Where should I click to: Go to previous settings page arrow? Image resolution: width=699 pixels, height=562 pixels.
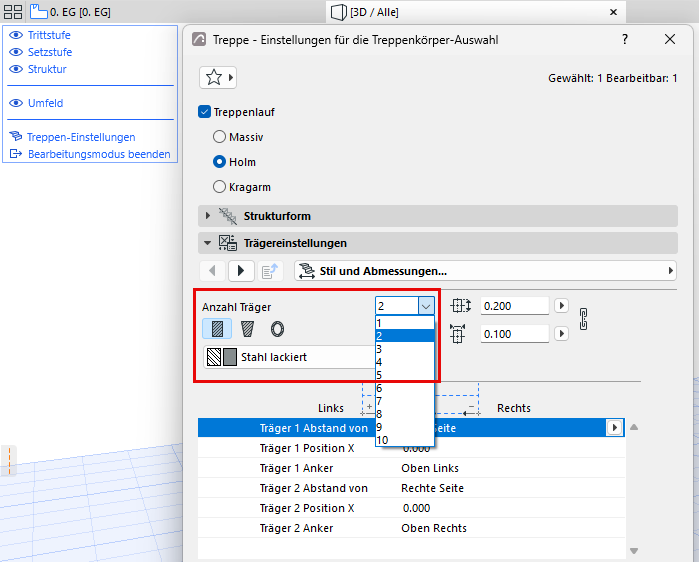[213, 271]
